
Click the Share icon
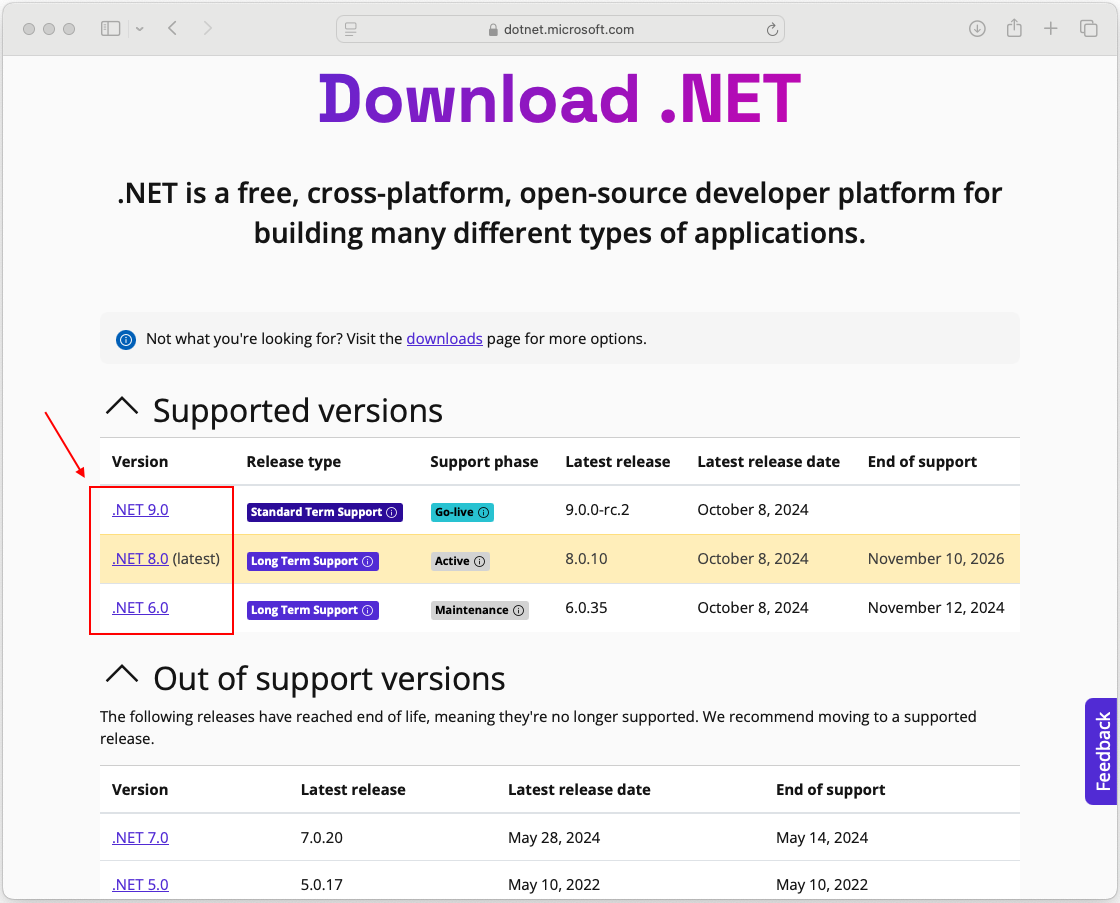tap(1014, 28)
